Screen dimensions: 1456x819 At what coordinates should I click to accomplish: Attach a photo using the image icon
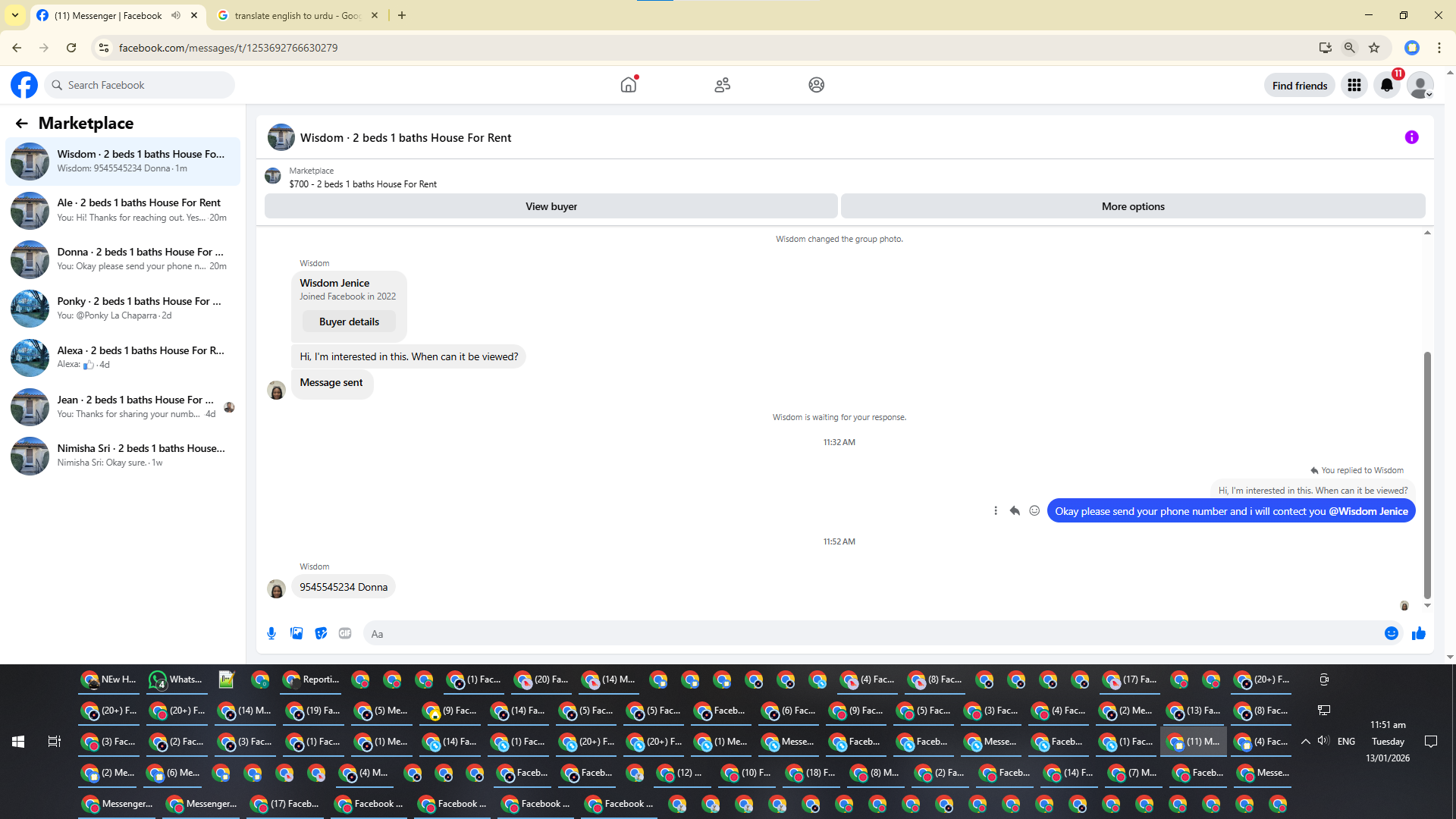point(297,633)
